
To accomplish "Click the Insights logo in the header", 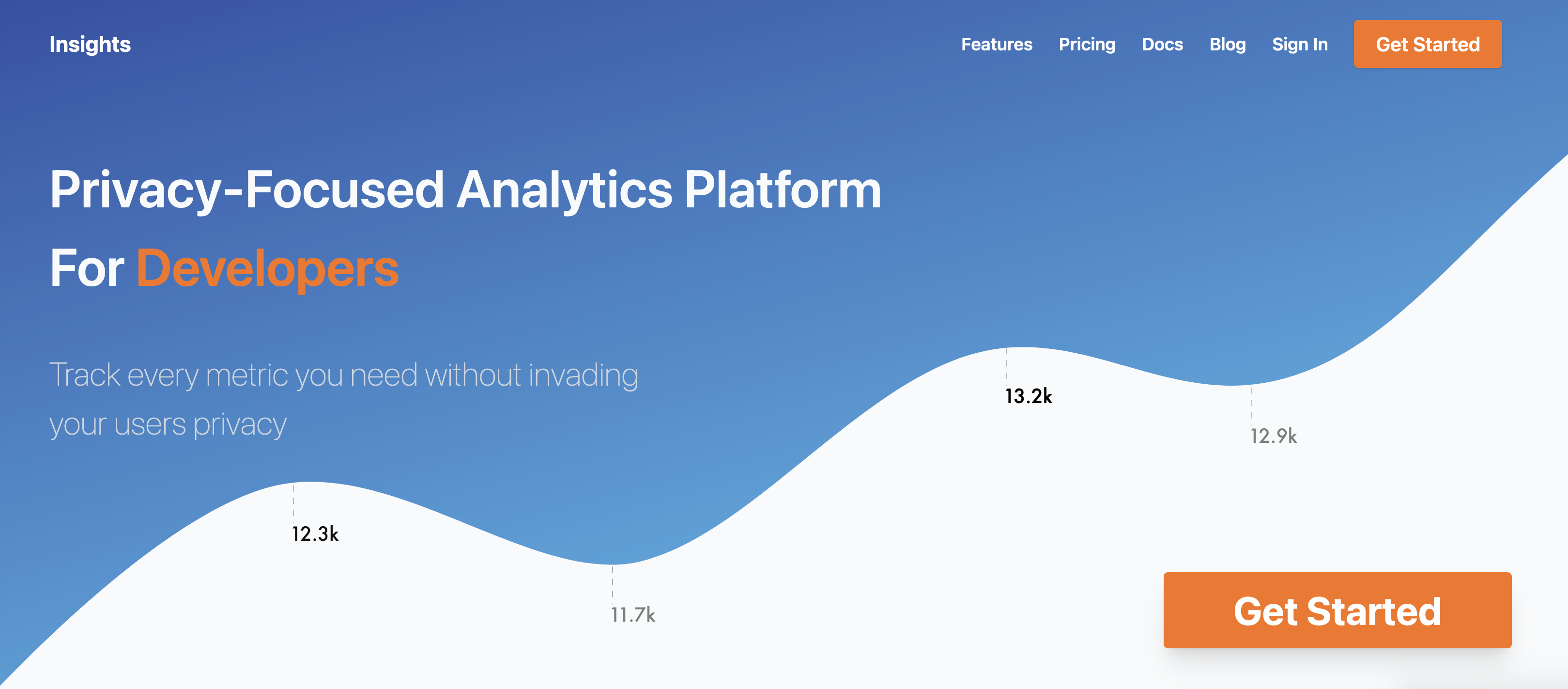I will tap(90, 44).
